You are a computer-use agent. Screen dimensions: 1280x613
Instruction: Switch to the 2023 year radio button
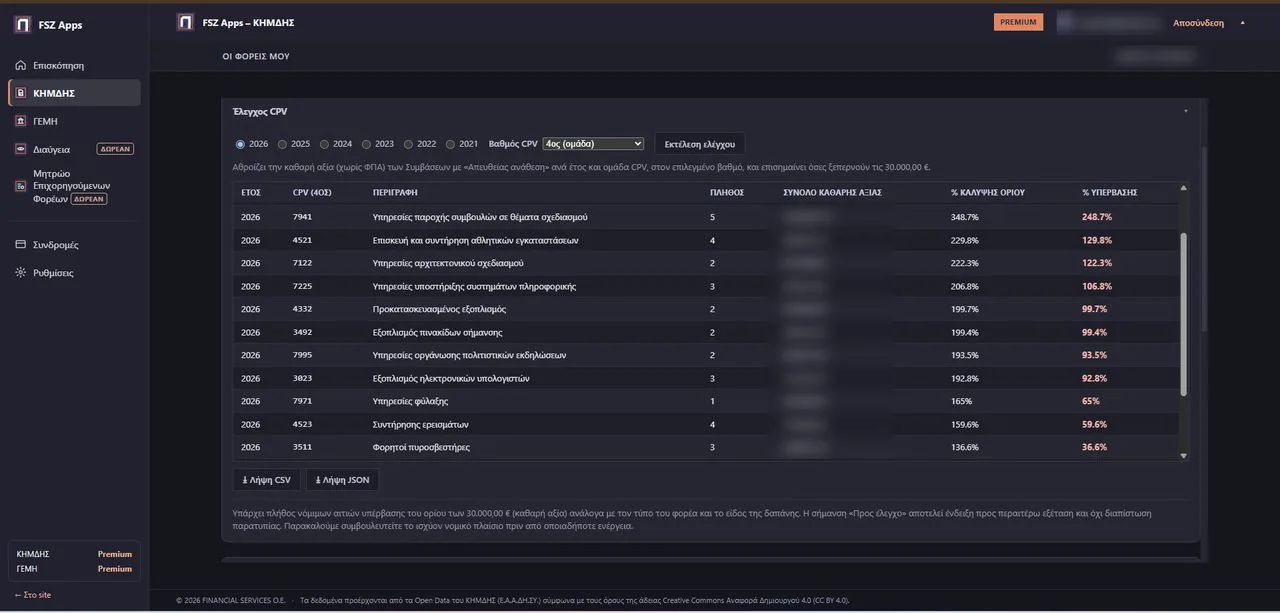(x=366, y=144)
